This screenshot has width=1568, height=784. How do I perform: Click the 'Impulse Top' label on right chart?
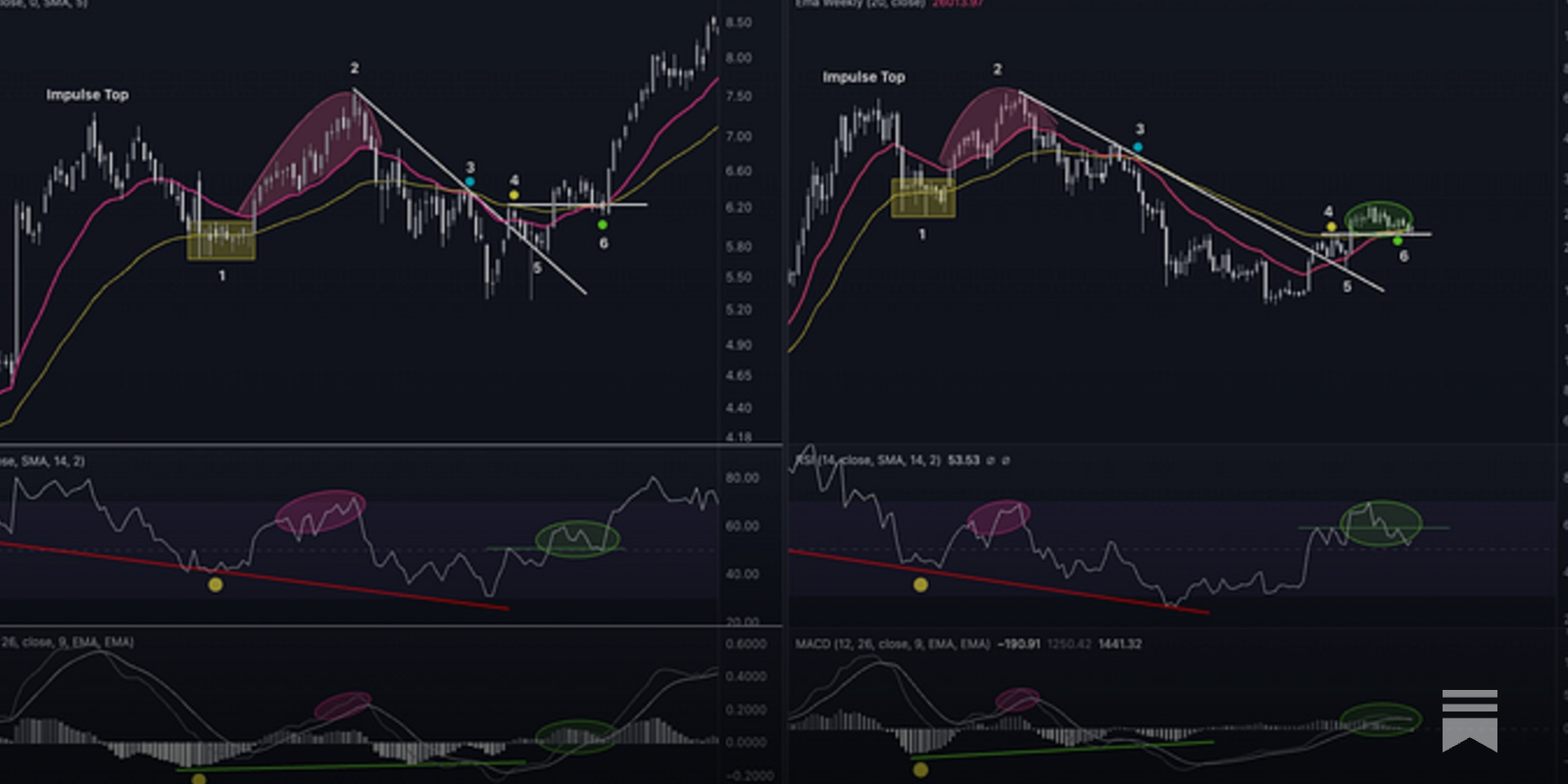pos(863,76)
